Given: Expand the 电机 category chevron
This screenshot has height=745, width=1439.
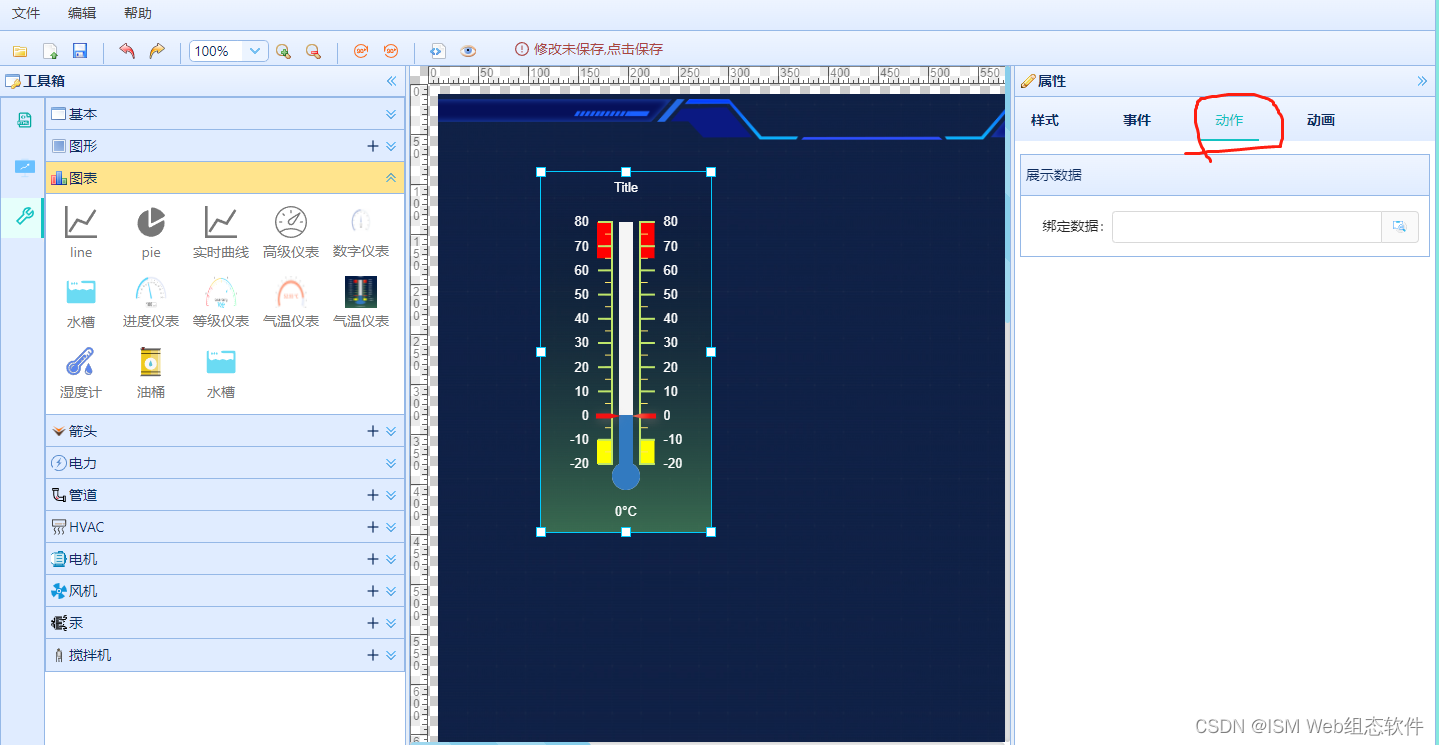Looking at the screenshot, I should tap(391, 560).
